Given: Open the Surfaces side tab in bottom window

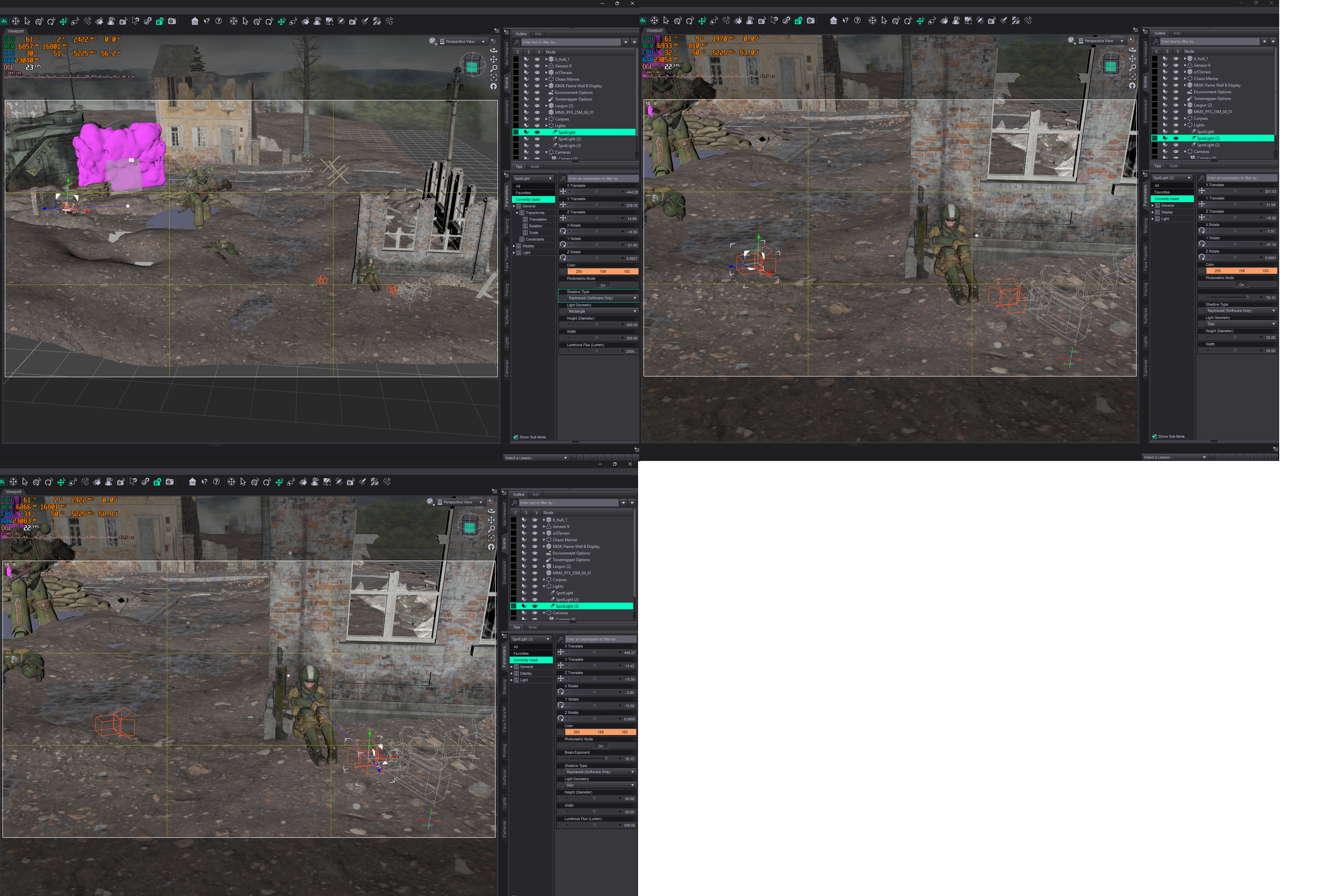Looking at the screenshot, I should [x=504, y=777].
